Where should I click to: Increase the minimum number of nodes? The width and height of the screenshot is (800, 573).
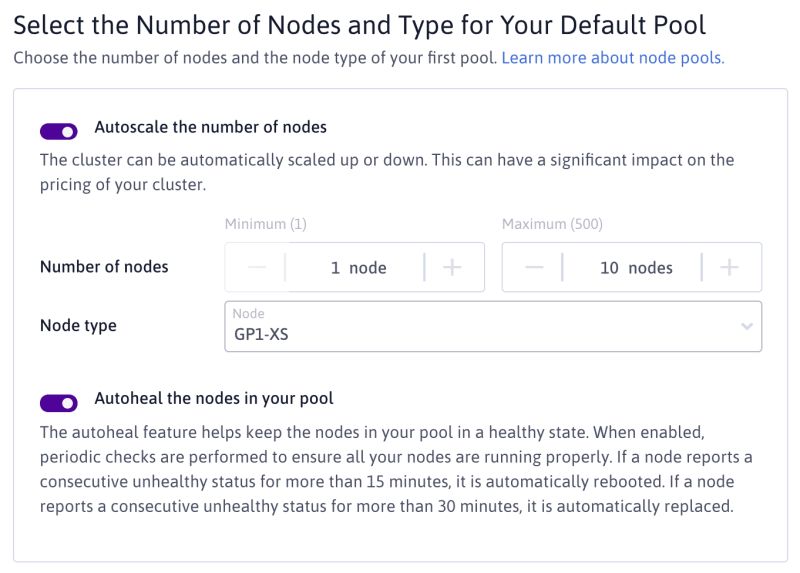click(452, 267)
